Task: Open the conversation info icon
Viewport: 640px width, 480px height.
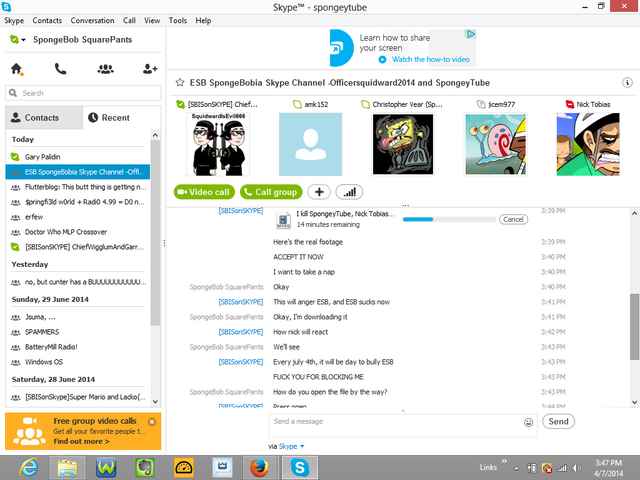Action: [627, 82]
